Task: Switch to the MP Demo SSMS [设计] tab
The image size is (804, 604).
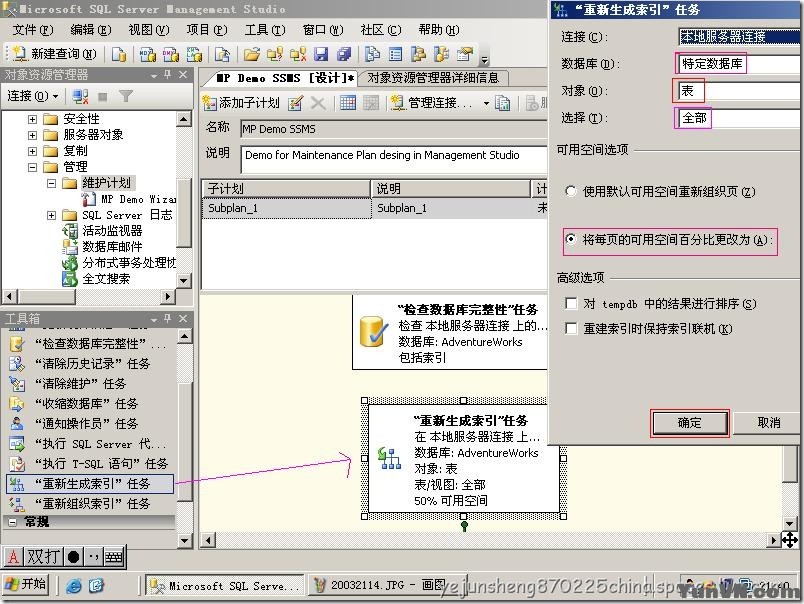Action: pyautogui.click(x=284, y=78)
